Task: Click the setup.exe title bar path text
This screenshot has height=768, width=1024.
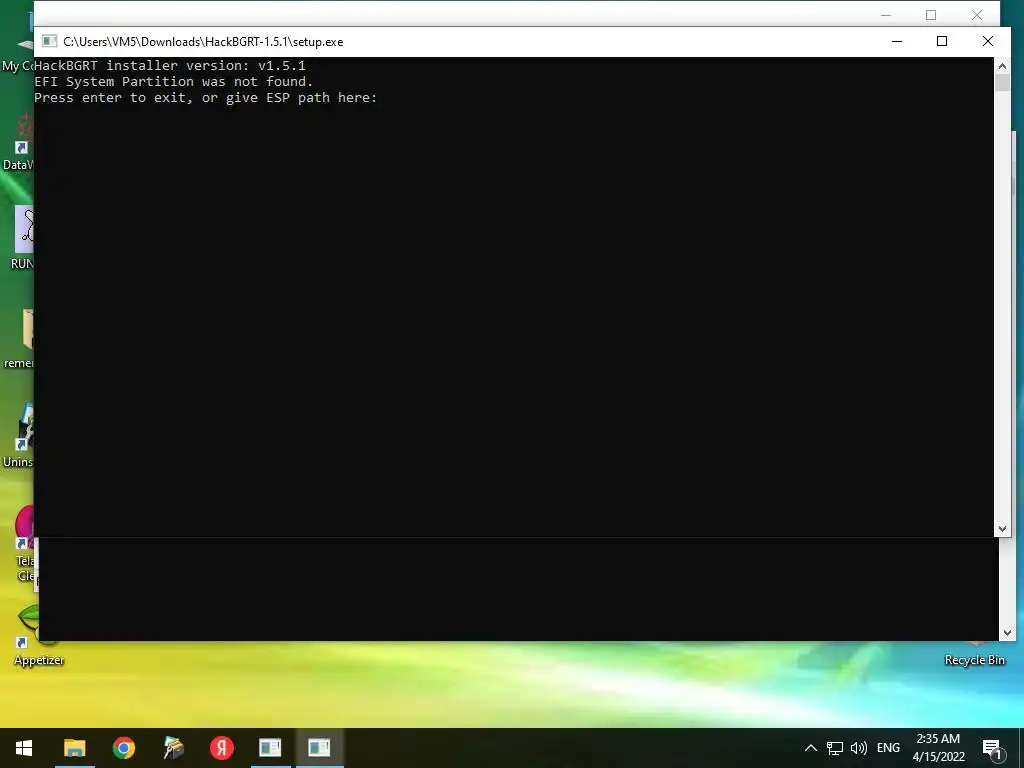Action: click(203, 42)
